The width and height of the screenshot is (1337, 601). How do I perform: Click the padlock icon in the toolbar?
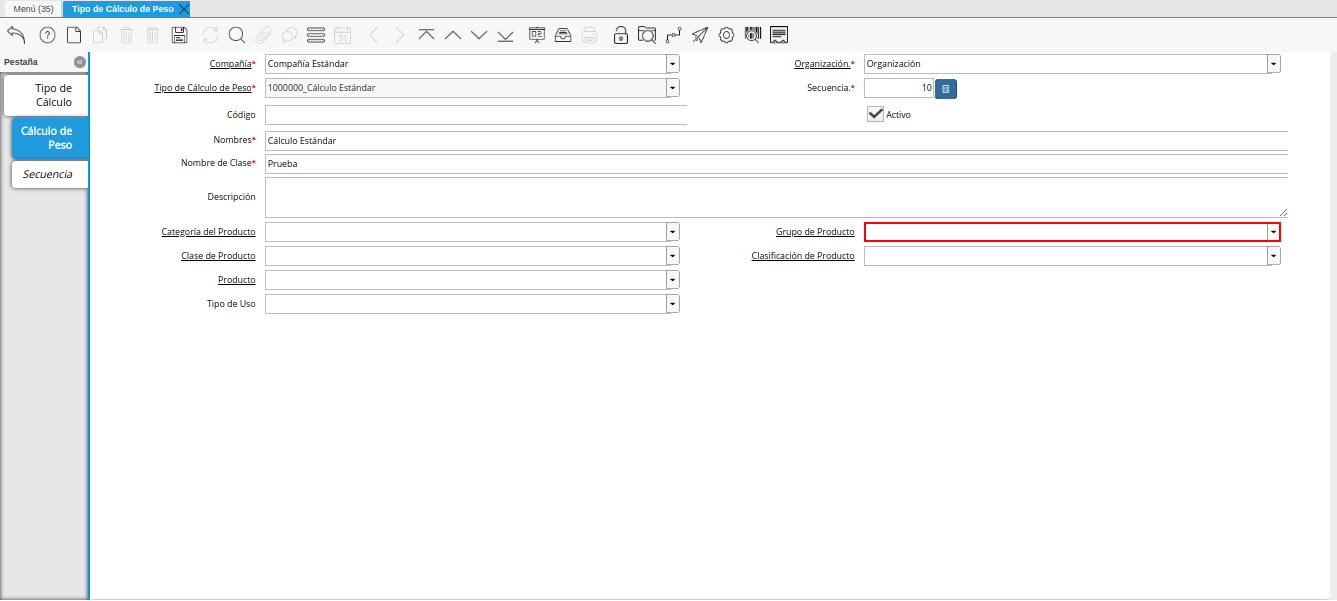pyautogui.click(x=621, y=35)
